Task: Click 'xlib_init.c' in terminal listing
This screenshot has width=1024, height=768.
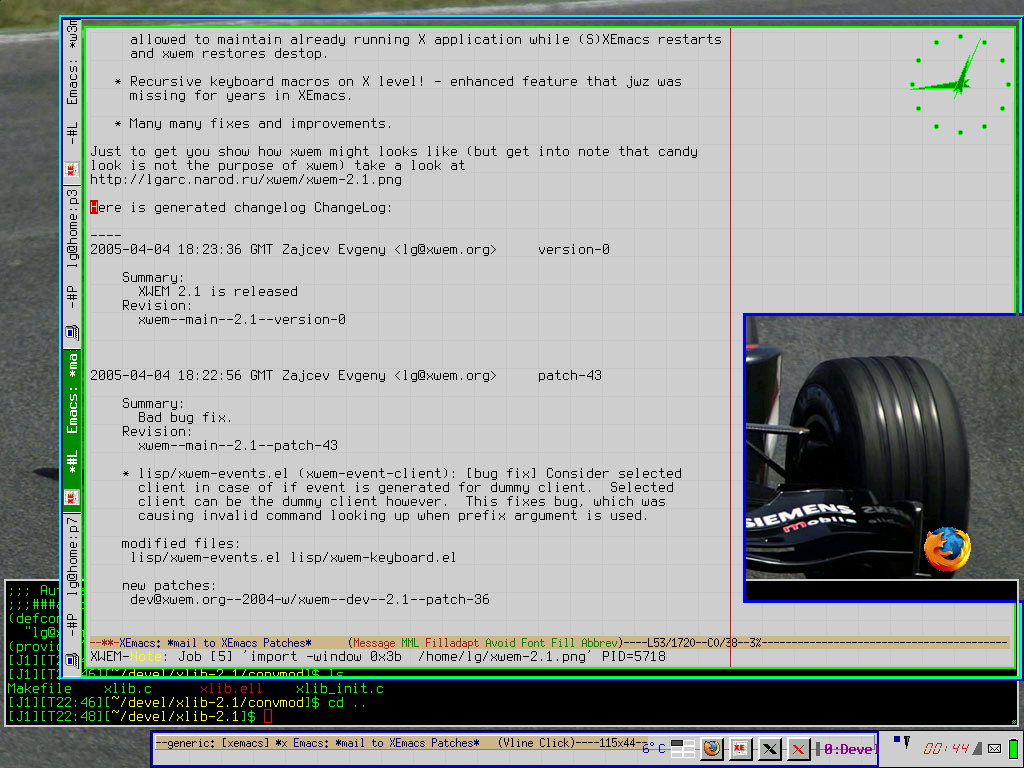Action: (x=340, y=689)
